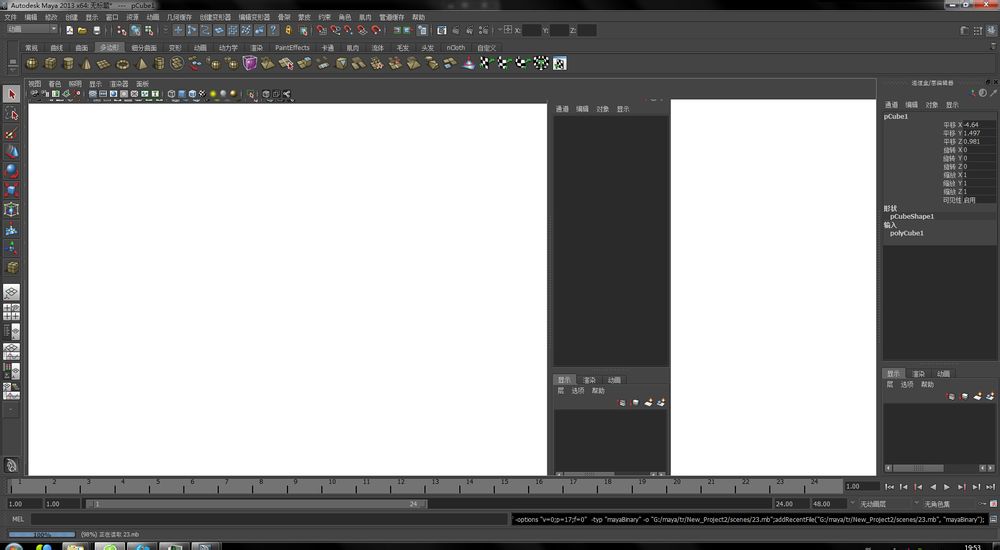The height and width of the screenshot is (550, 1000).
Task: Toggle wireframe display in panel toolbar
Action: (x=171, y=94)
